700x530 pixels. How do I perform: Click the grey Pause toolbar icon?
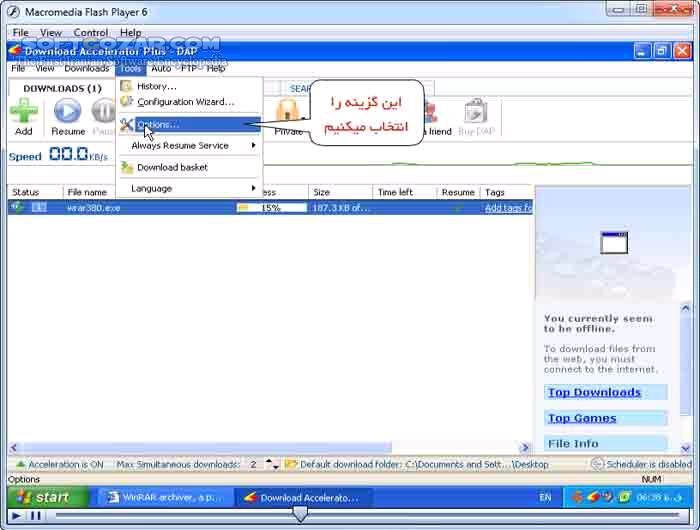point(104,111)
